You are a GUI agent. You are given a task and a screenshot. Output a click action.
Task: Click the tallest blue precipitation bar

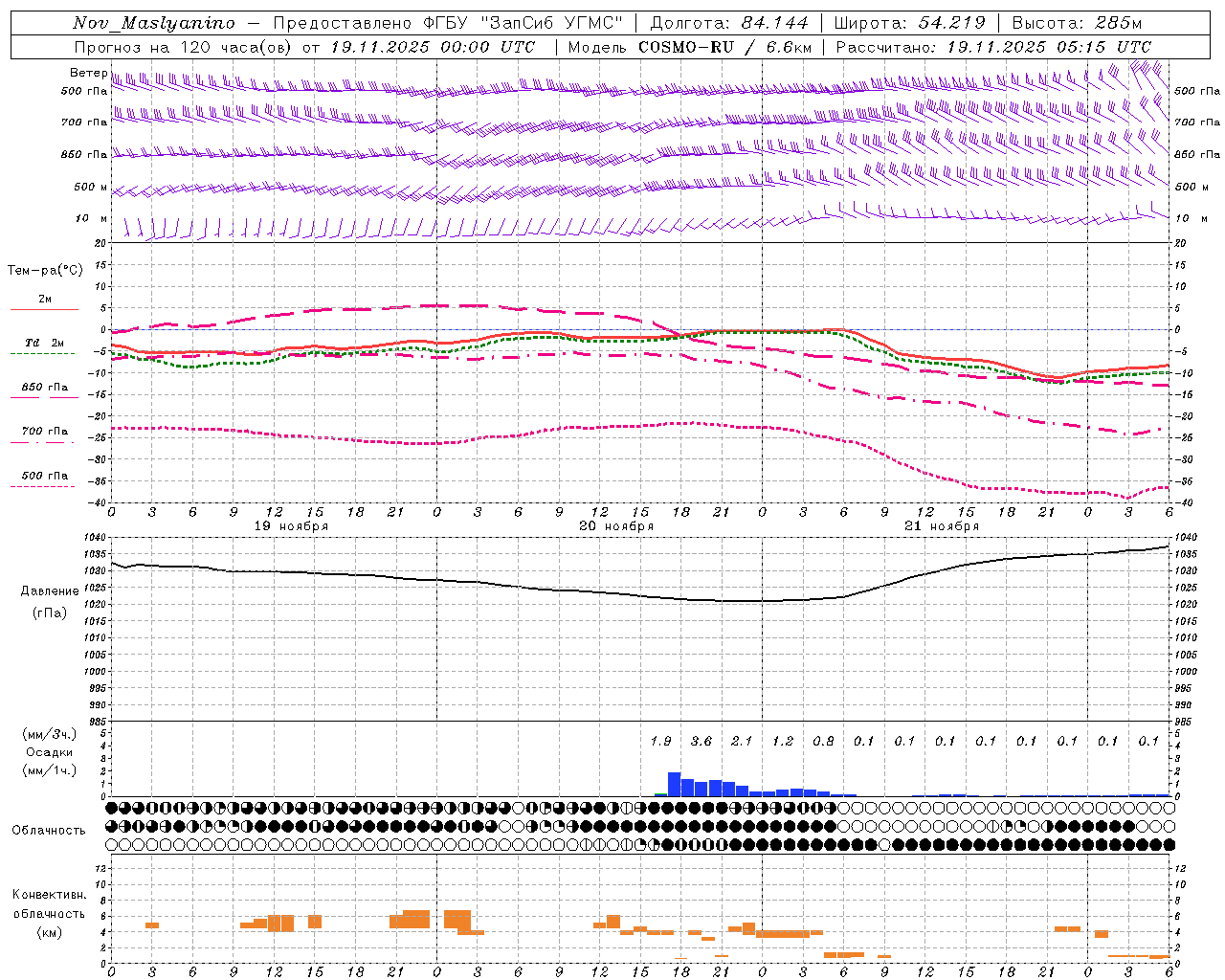point(674,785)
